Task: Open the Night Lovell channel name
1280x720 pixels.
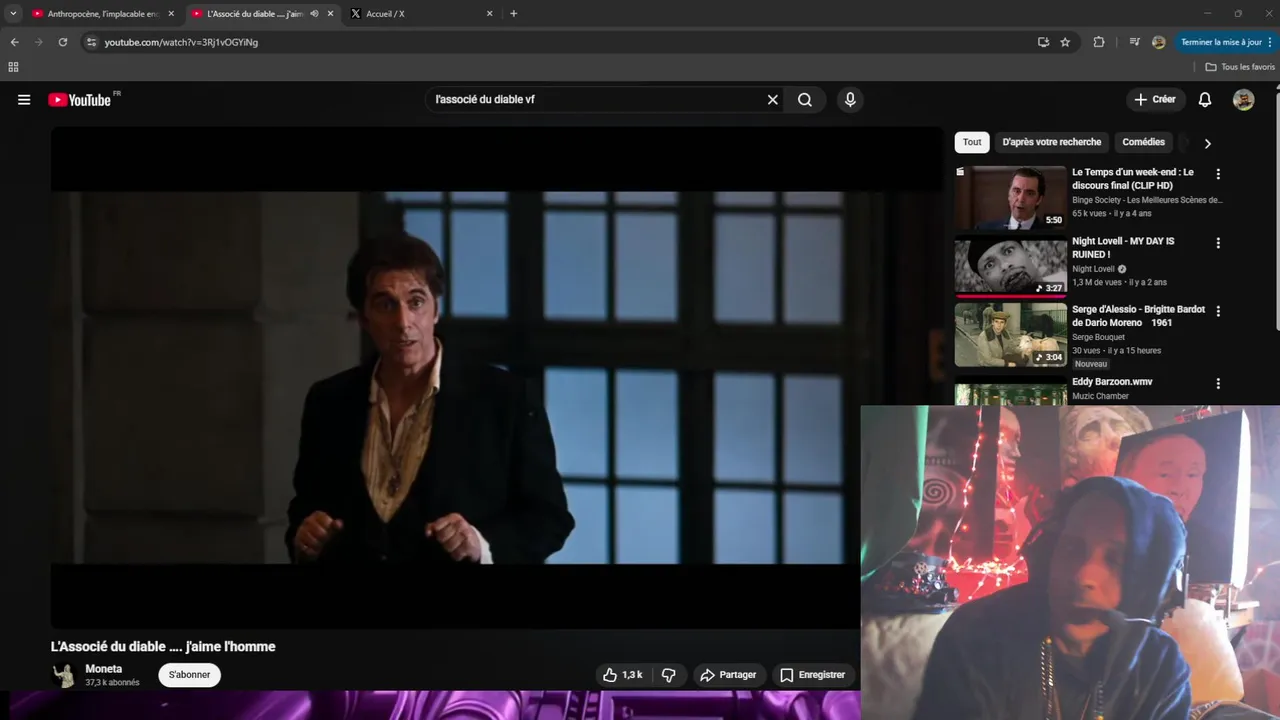Action: pos(1093,269)
